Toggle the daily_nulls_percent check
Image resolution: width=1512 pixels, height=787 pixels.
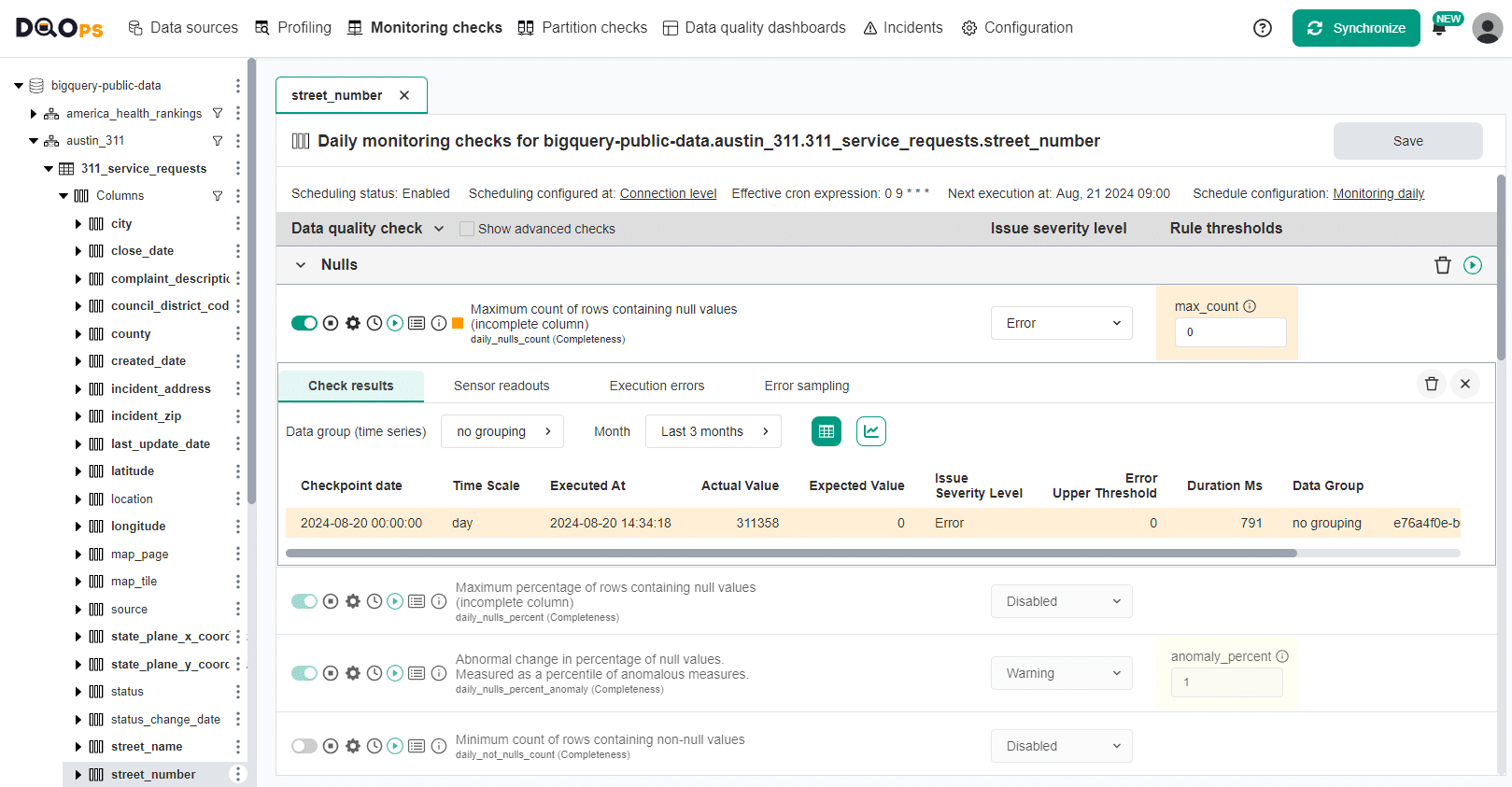pyautogui.click(x=304, y=601)
